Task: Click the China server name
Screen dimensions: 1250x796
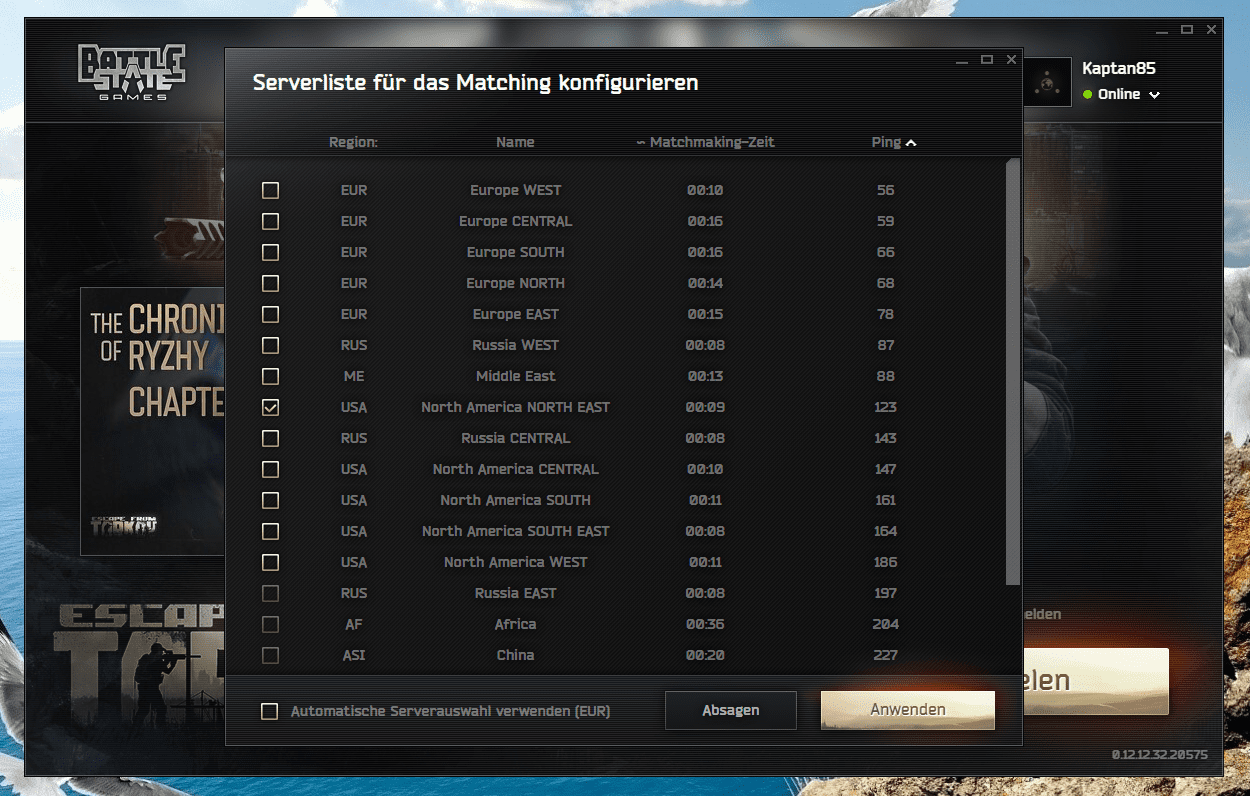Action: point(515,655)
